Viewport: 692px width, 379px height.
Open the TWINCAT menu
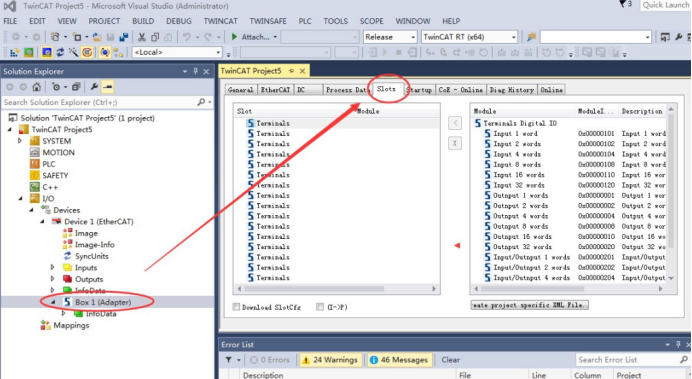coord(220,21)
